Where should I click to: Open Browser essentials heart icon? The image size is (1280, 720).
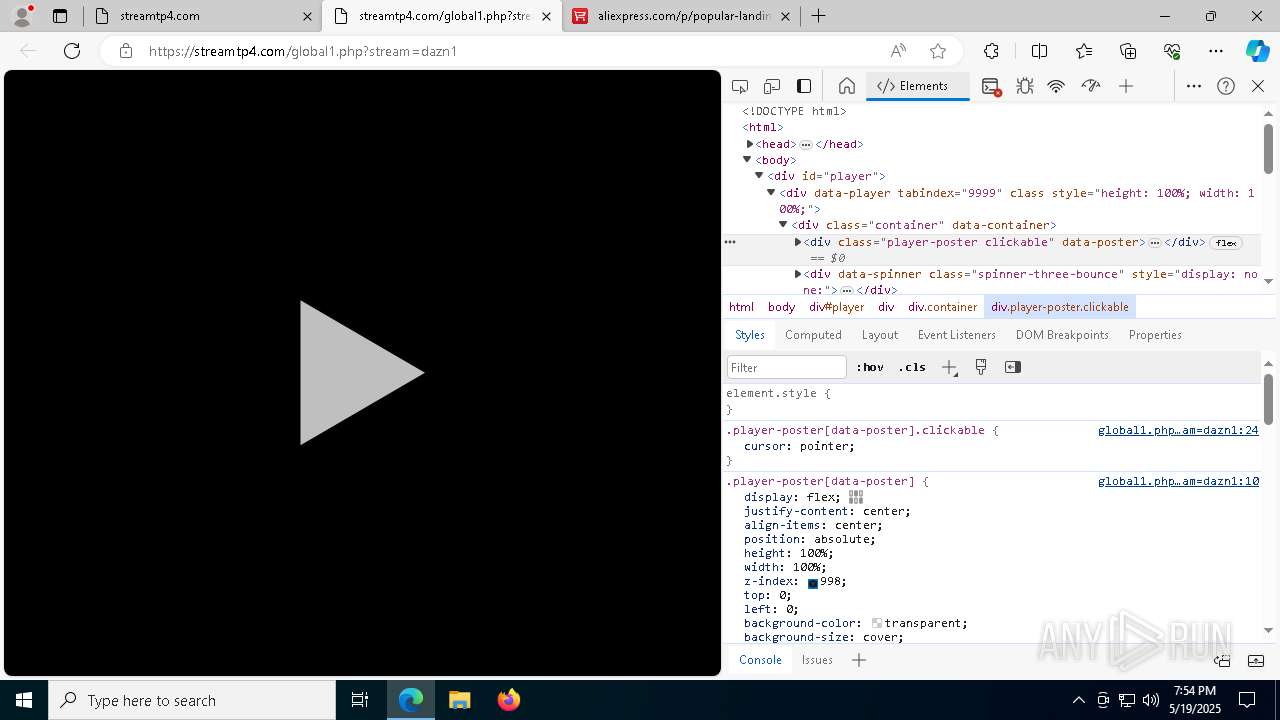coord(1172,51)
